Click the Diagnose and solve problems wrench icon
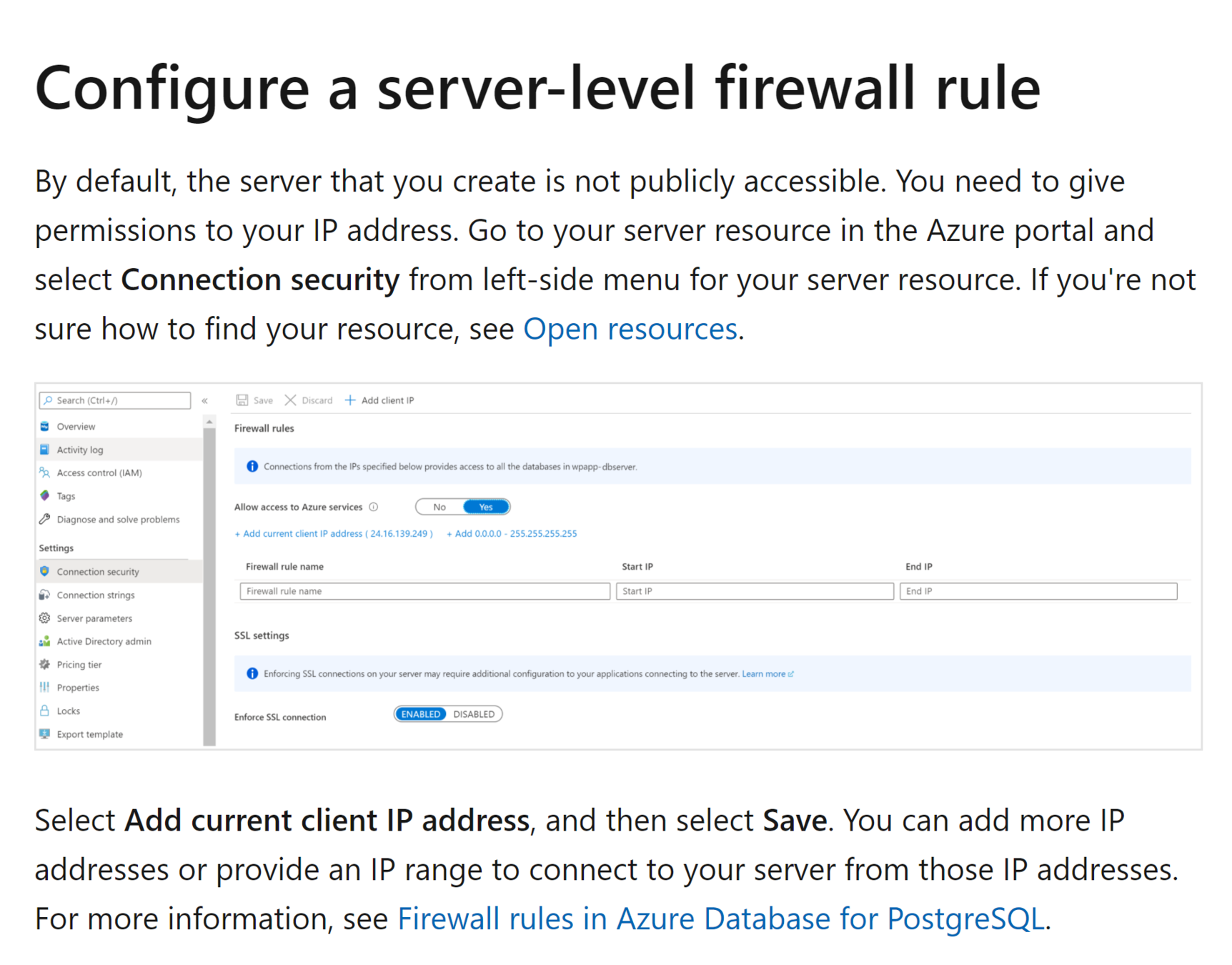1232x965 pixels. click(45, 519)
